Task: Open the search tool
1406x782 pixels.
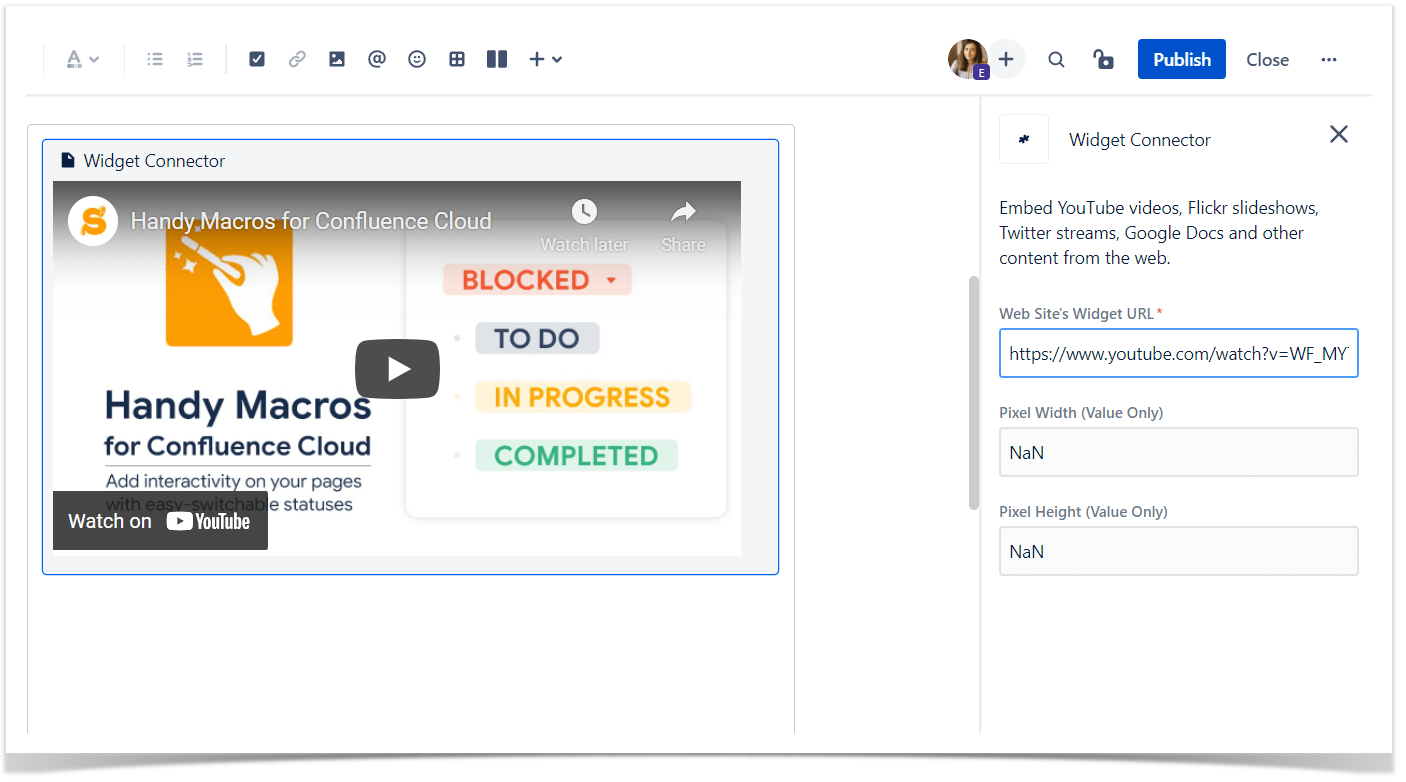Action: click(x=1056, y=59)
